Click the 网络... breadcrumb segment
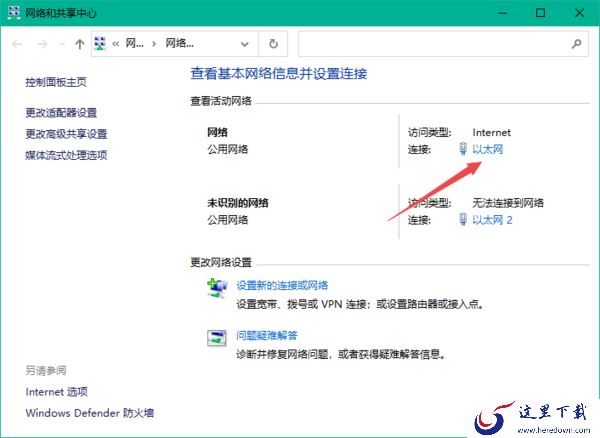600x438 pixels. tap(179, 44)
